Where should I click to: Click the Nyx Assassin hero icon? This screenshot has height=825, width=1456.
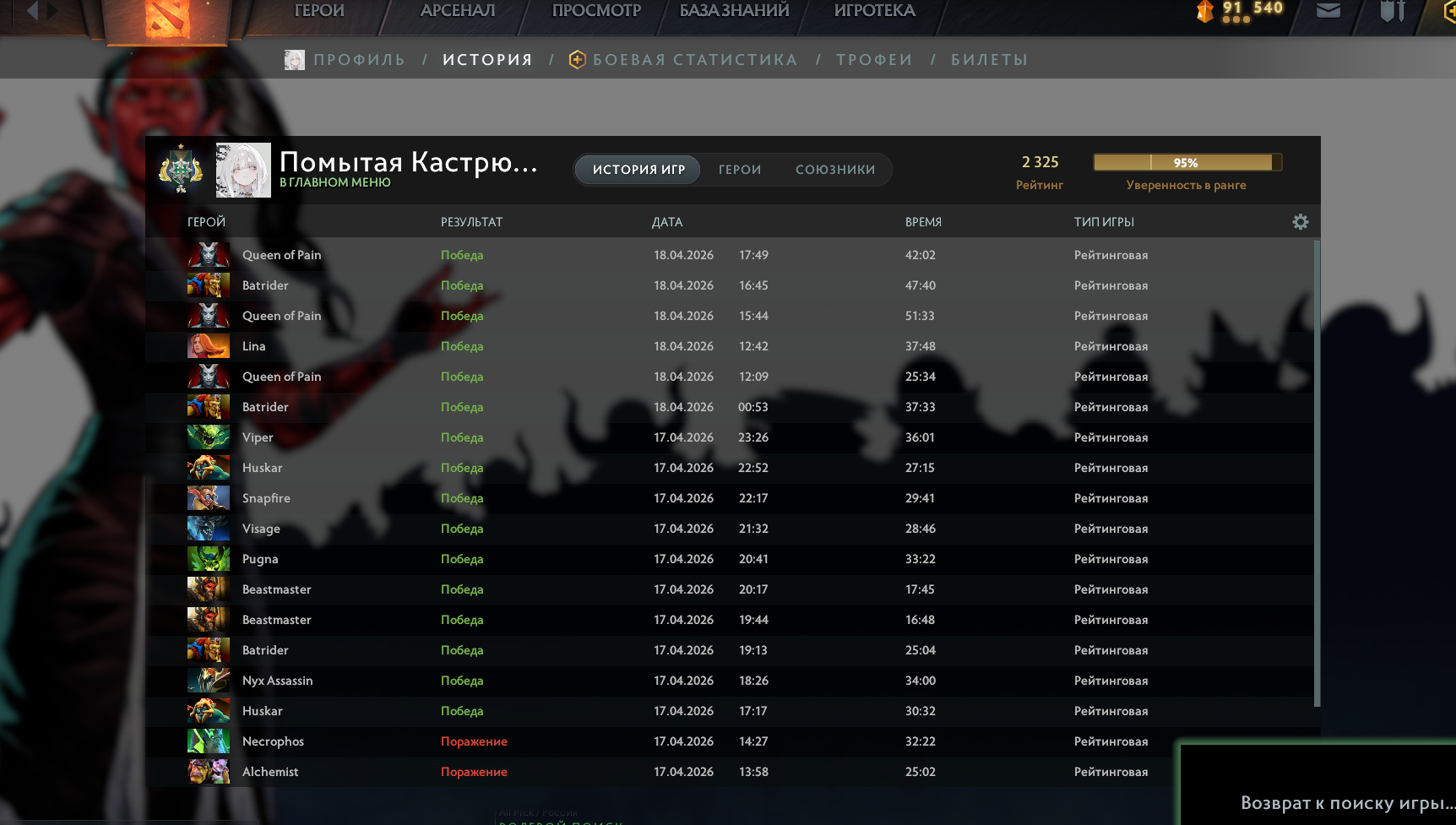pos(209,681)
